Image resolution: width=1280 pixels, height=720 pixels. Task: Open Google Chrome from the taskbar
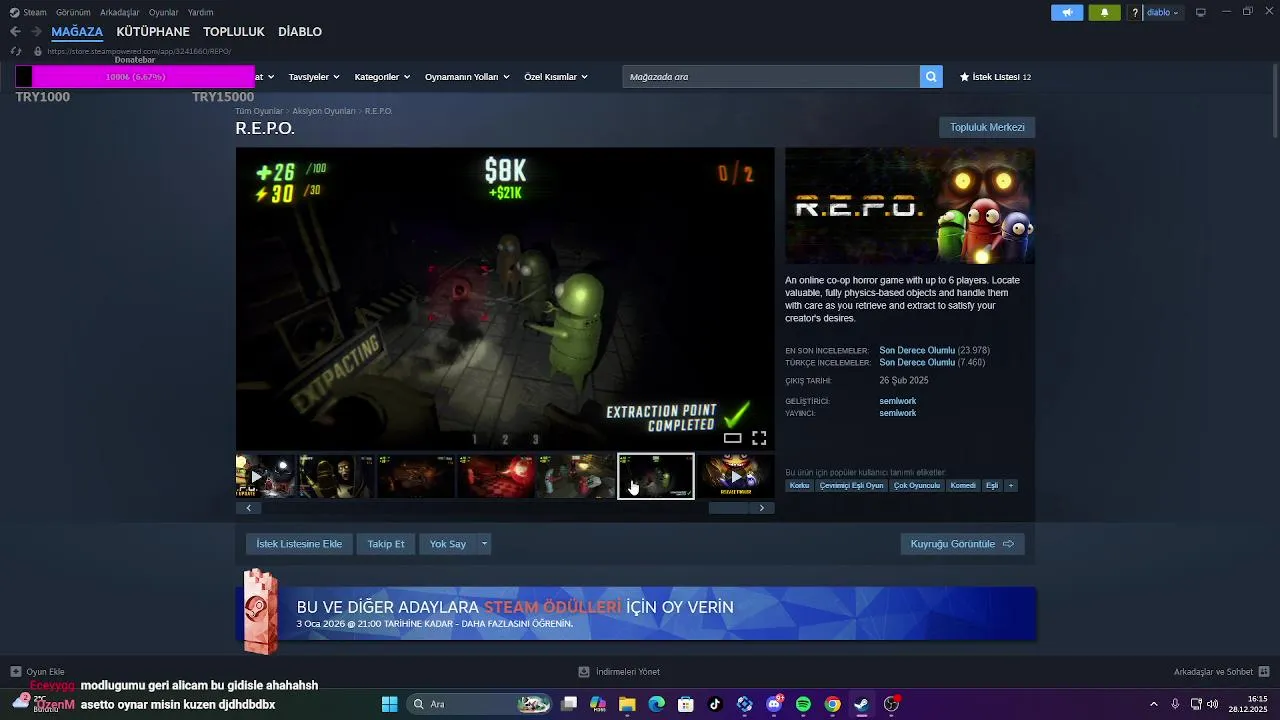tap(832, 704)
